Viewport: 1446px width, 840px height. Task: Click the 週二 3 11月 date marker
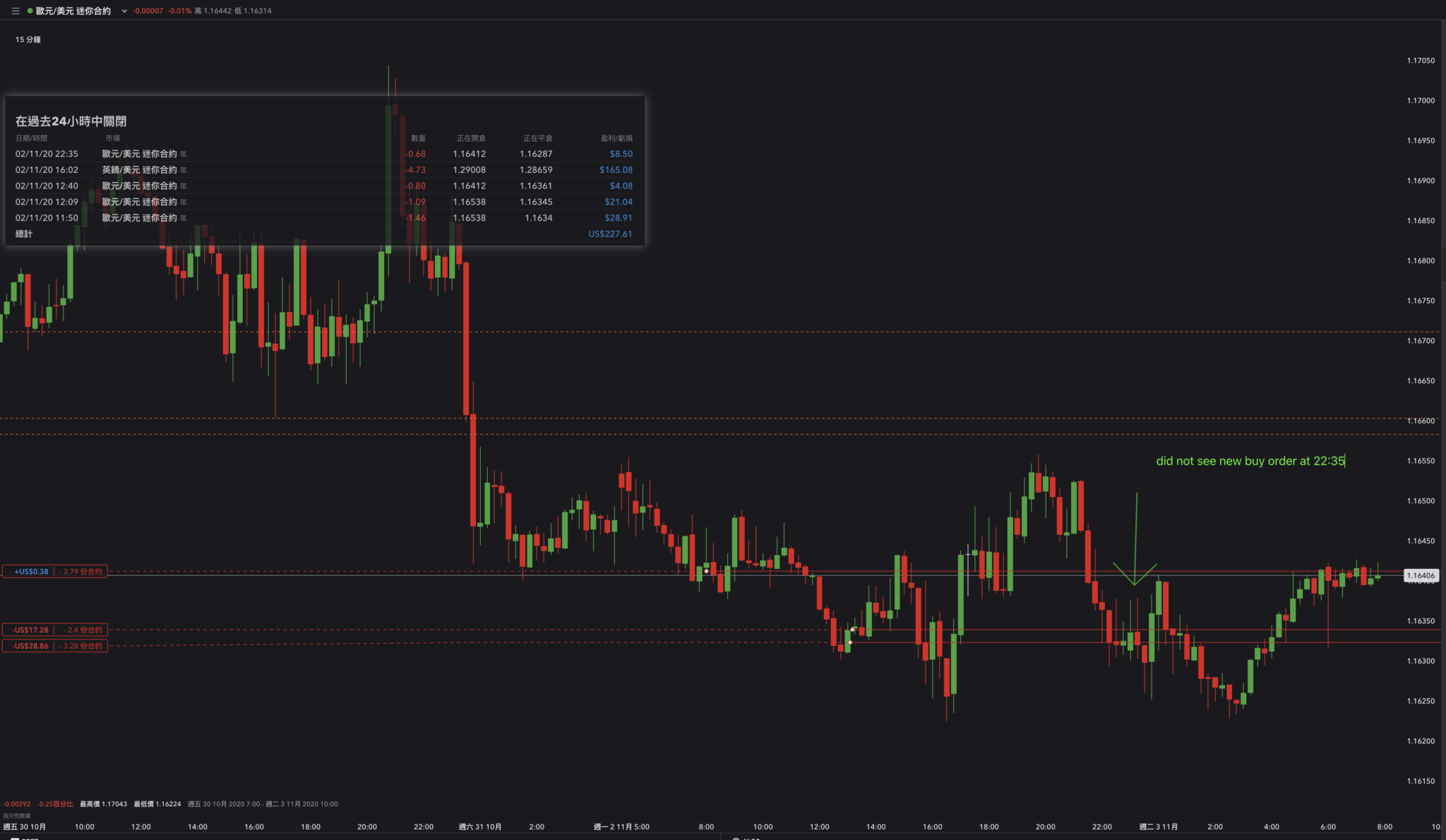point(1158,827)
